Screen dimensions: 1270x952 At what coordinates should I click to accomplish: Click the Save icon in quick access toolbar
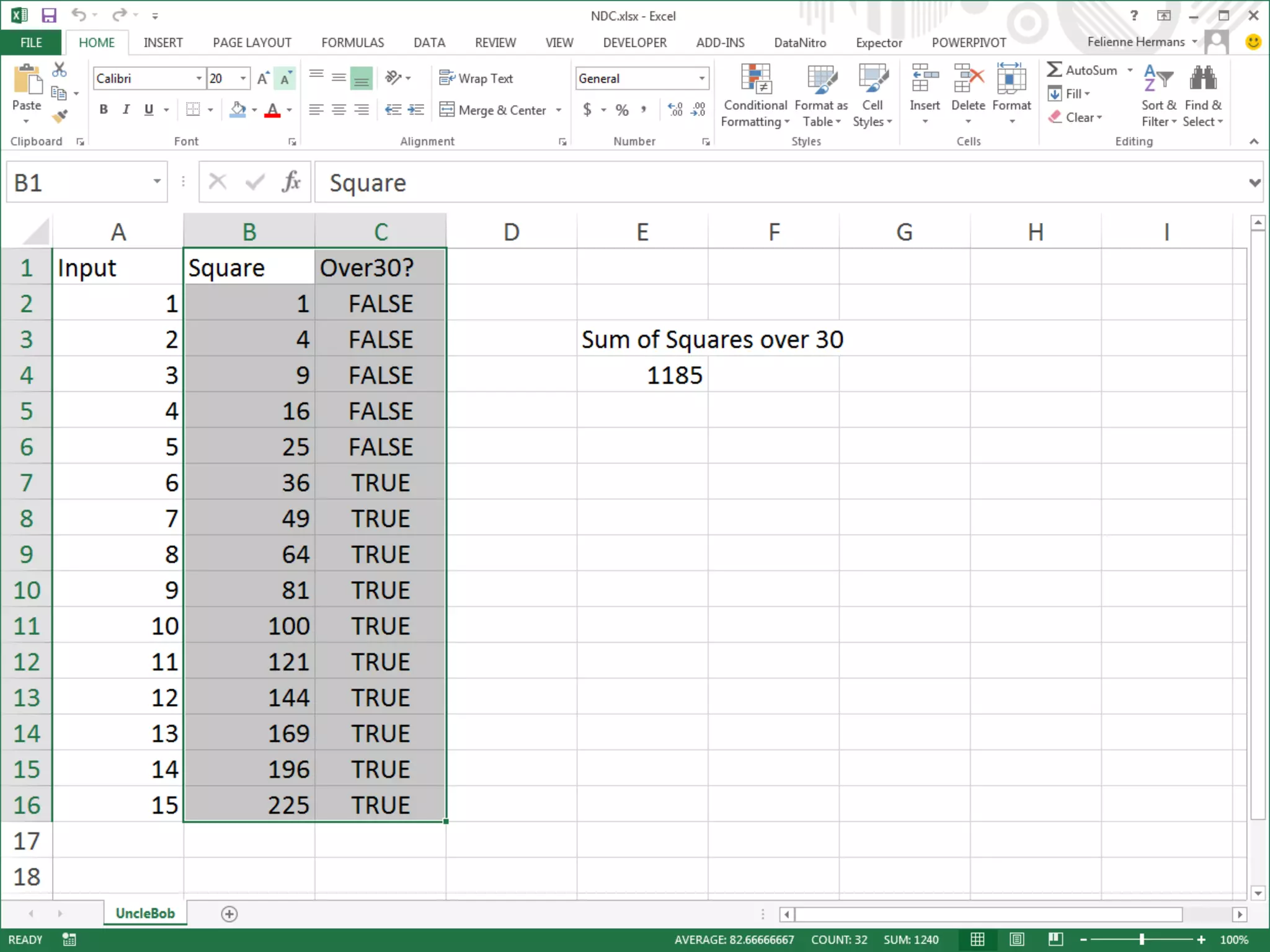pyautogui.click(x=48, y=15)
